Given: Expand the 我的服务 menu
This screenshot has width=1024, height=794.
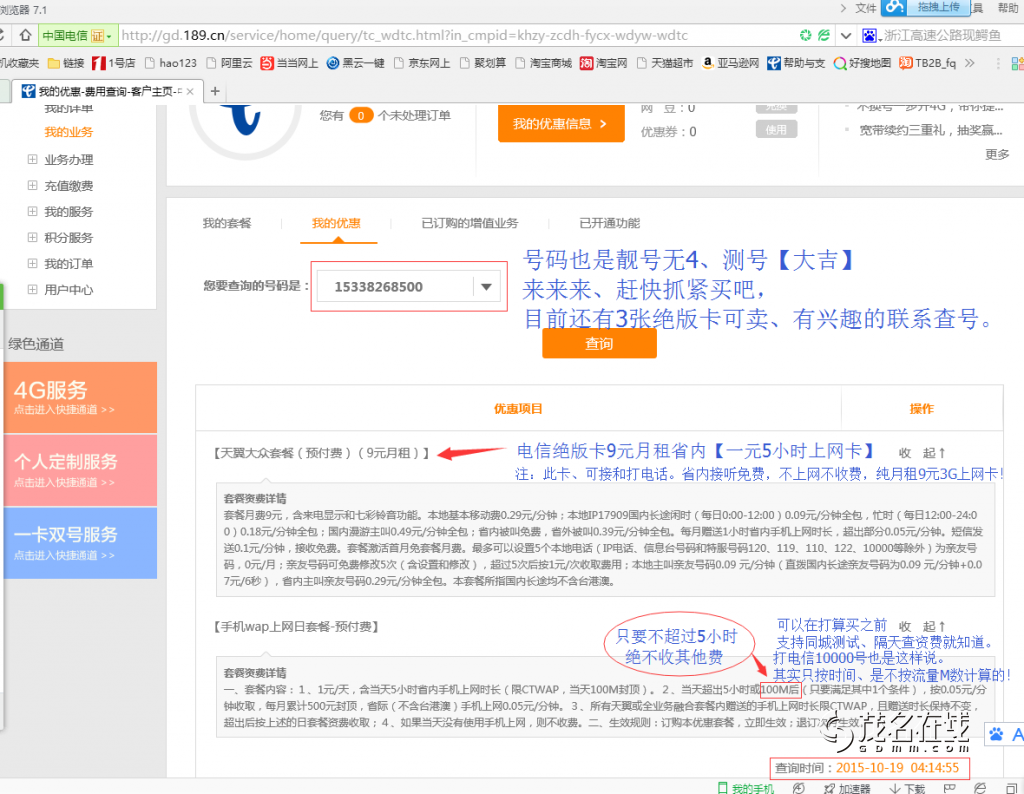Looking at the screenshot, I should tap(32, 212).
